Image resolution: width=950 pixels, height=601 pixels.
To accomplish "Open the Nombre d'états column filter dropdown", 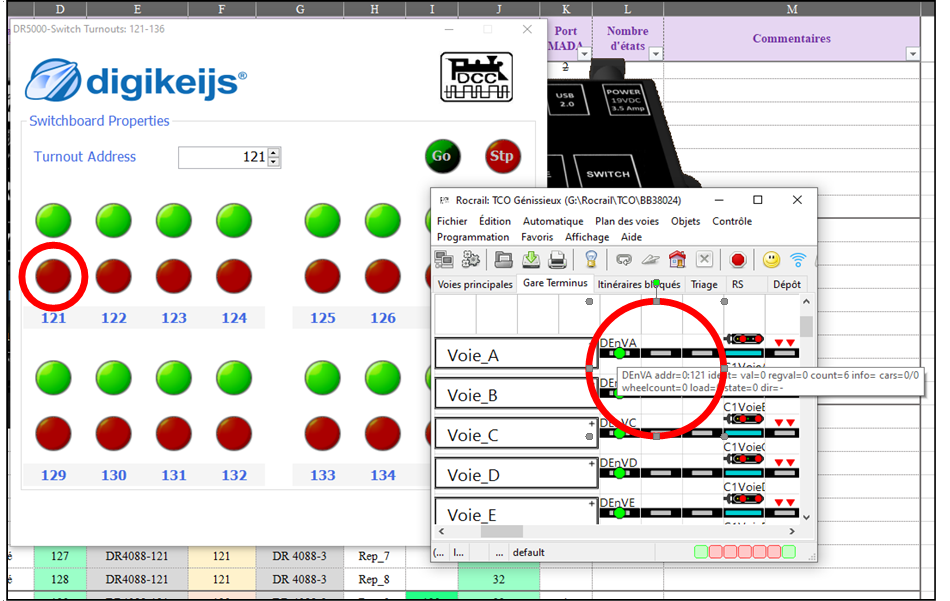I will coord(656,54).
